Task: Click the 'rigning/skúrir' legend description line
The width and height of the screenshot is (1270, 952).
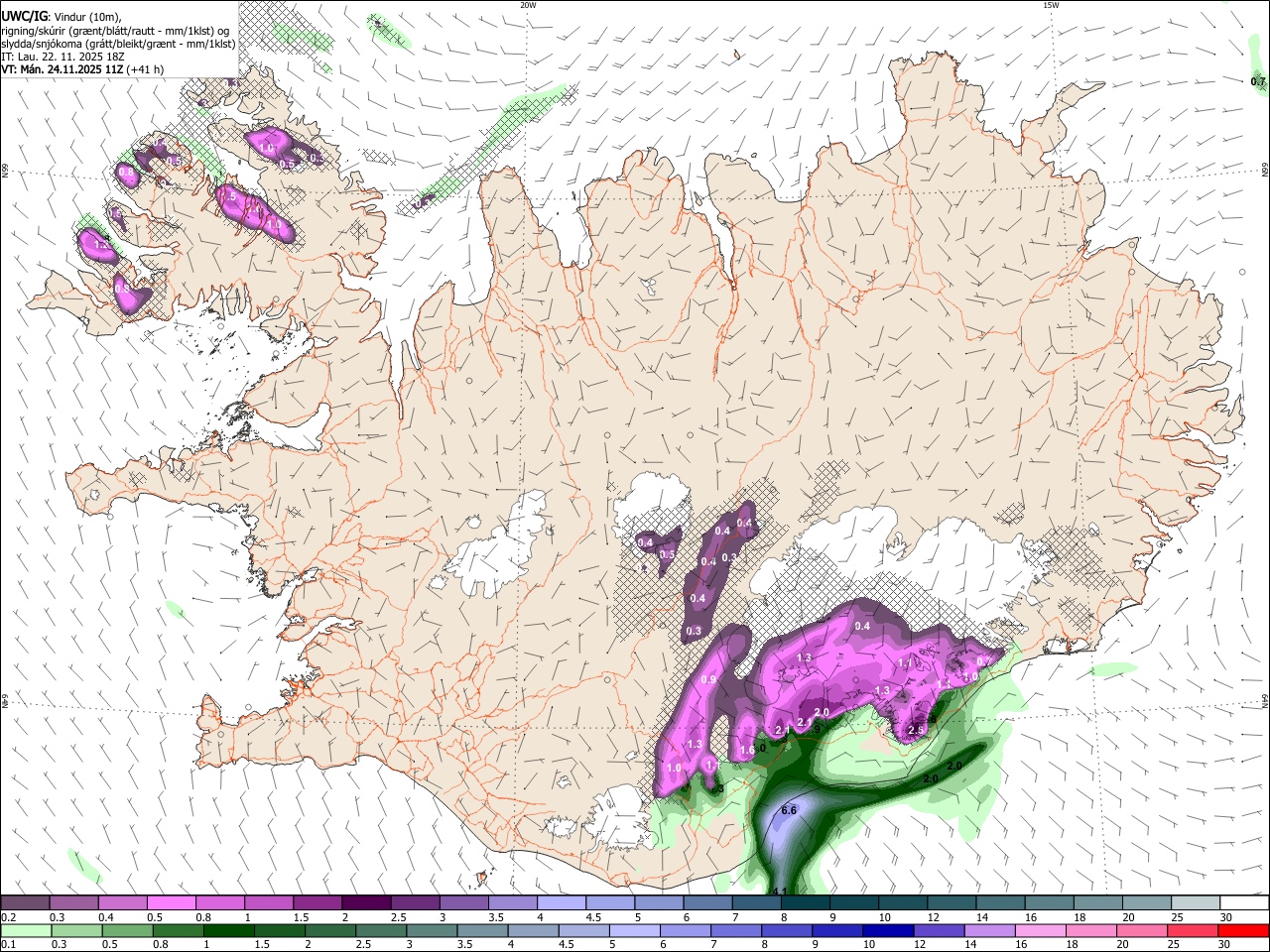Action: (x=115, y=31)
